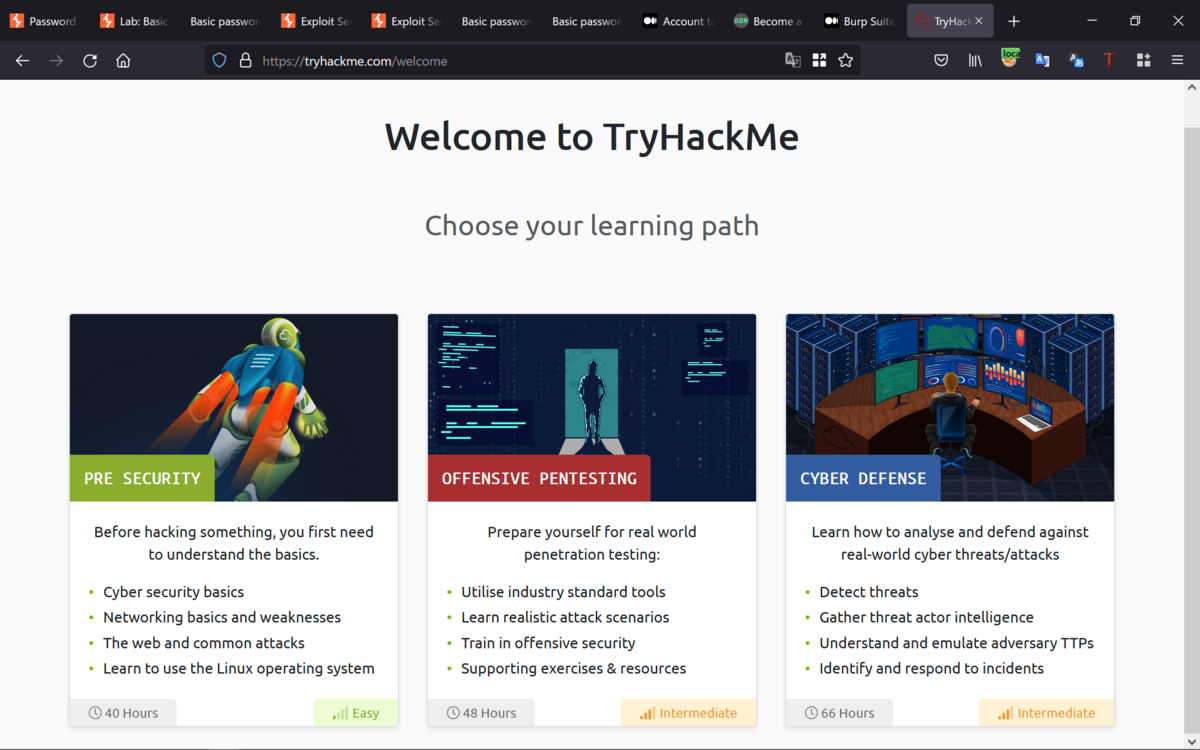Viewport: 1200px width, 750px height.
Task: Click the clock icon beside 48 Hours
Action: (453, 713)
